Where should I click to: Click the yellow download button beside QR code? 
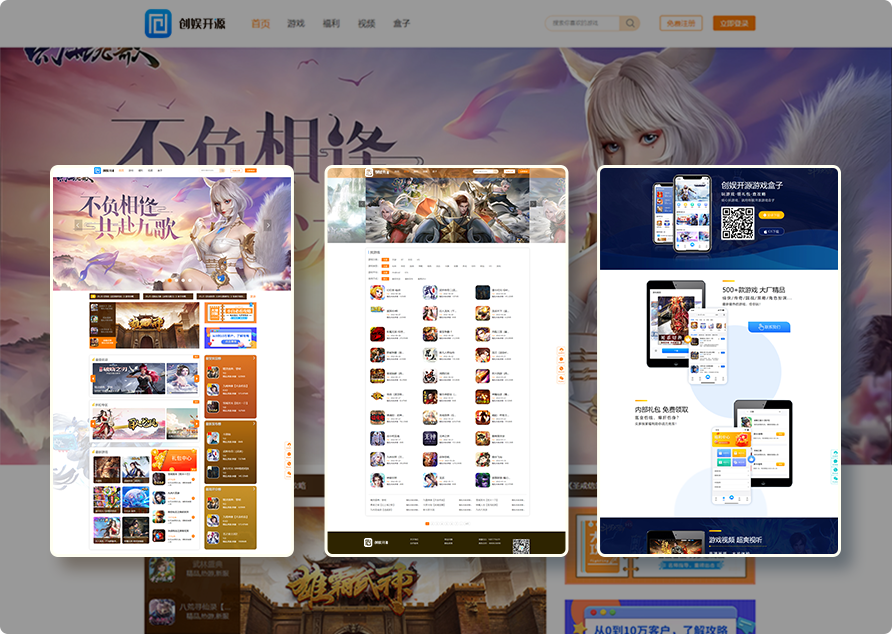[771, 215]
